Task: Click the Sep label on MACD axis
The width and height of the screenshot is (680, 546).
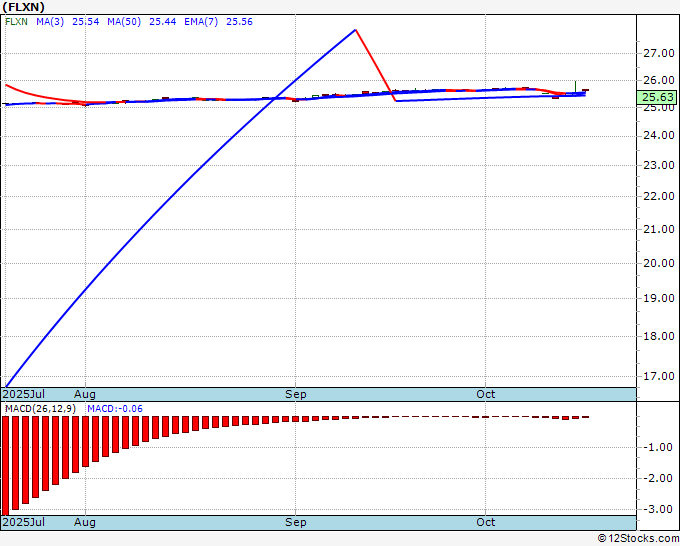Action: pyautogui.click(x=296, y=522)
